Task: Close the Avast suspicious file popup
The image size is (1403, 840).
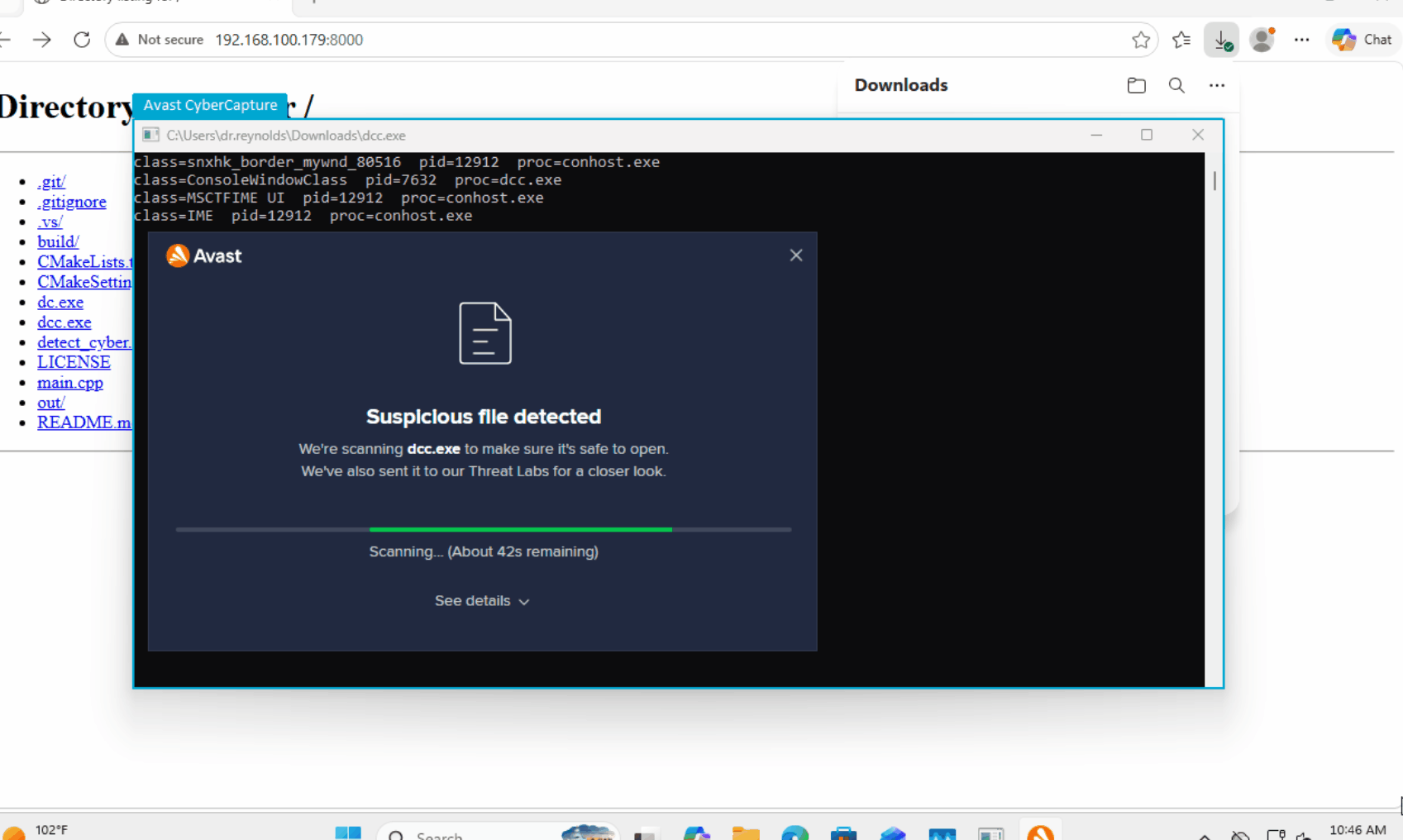Action: tap(795, 255)
